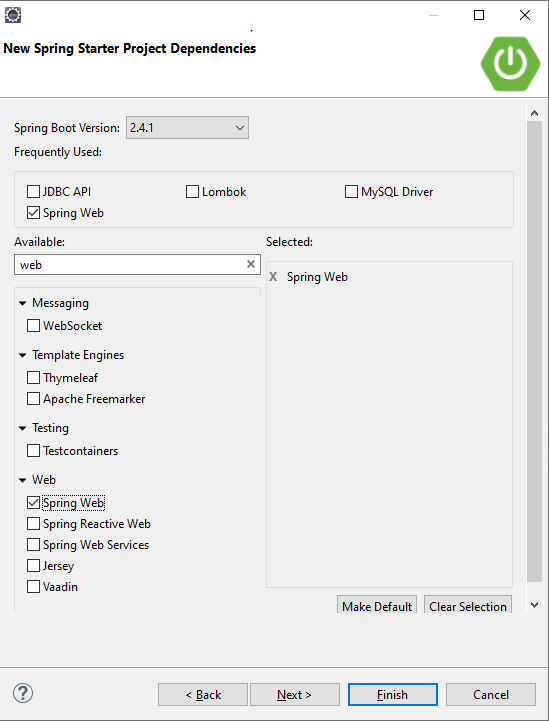Click the Back button

click(x=203, y=694)
